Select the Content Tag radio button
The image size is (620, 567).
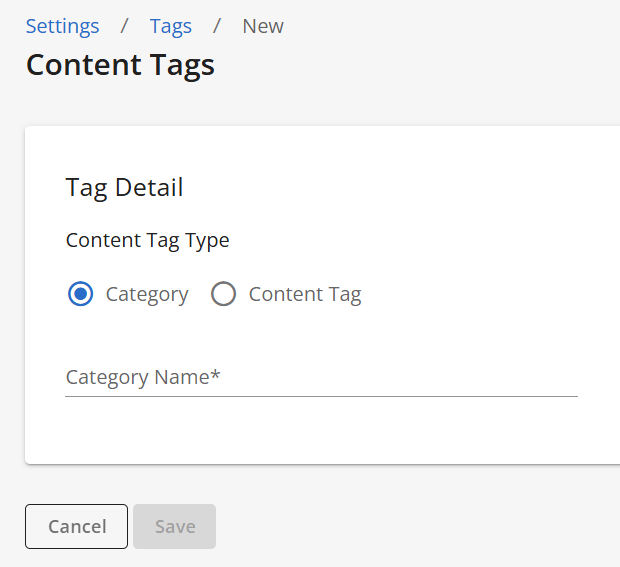point(223,294)
